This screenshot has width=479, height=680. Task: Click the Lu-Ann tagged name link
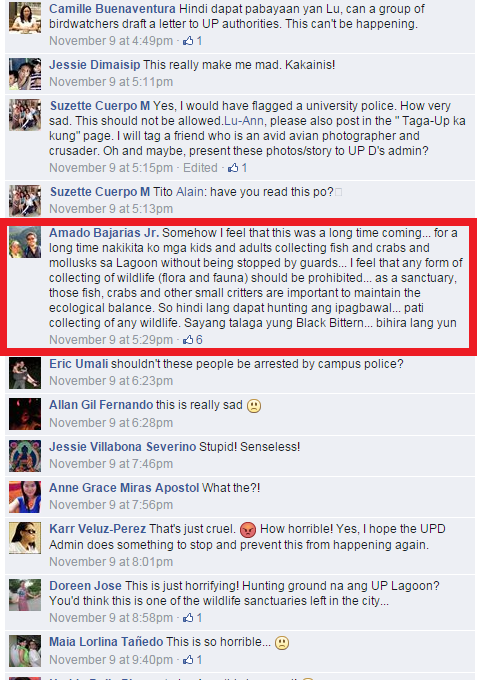click(243, 121)
